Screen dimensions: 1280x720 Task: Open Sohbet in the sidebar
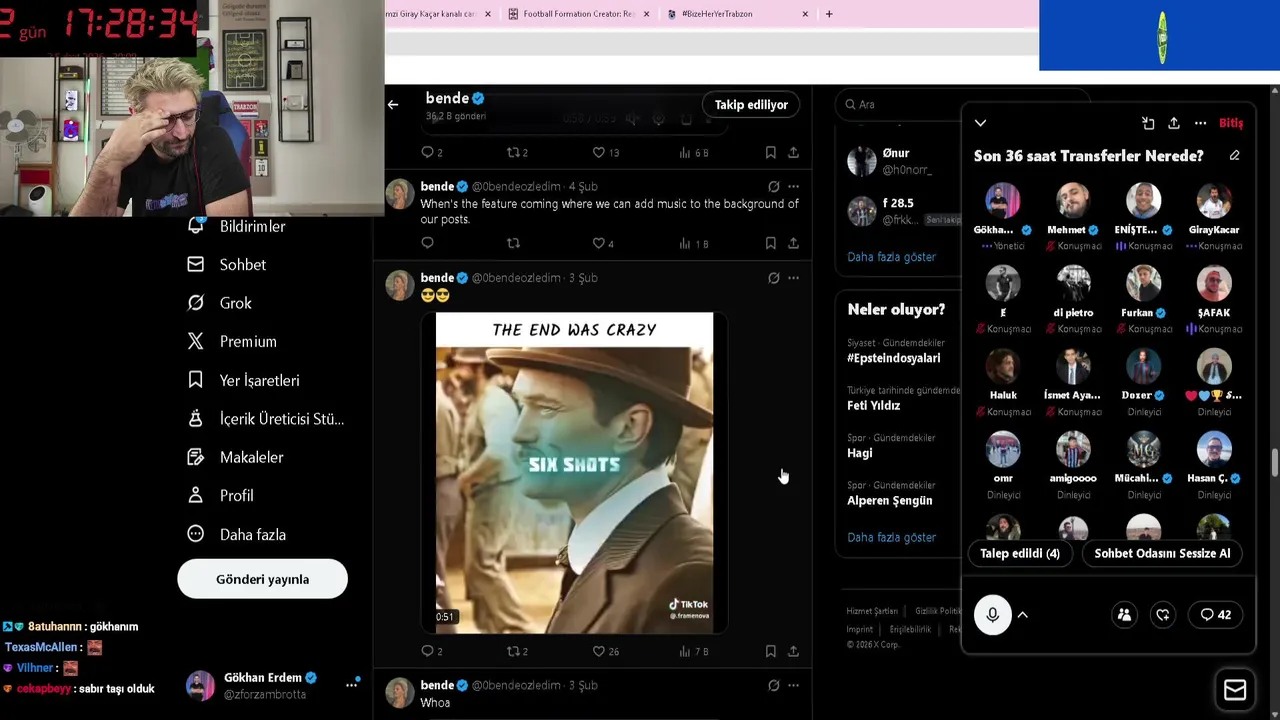point(227,264)
